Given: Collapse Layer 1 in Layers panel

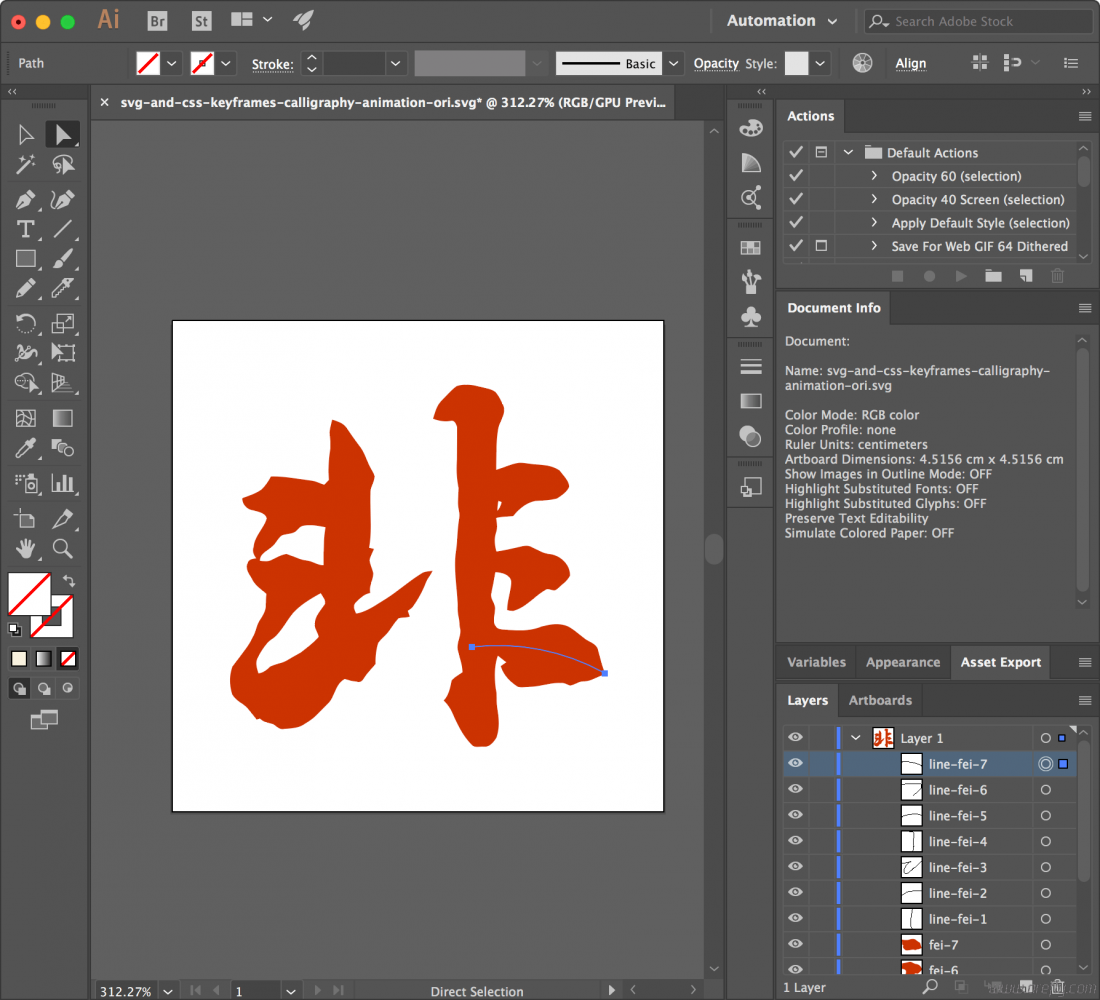Looking at the screenshot, I should coord(855,738).
